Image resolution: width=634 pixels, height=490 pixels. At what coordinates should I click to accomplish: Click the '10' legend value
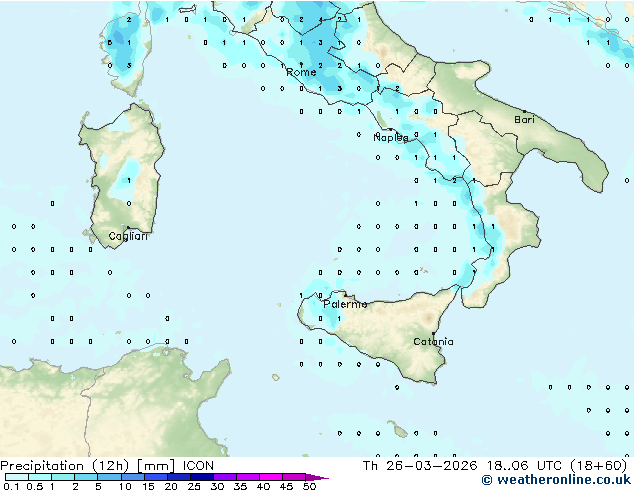125,486
